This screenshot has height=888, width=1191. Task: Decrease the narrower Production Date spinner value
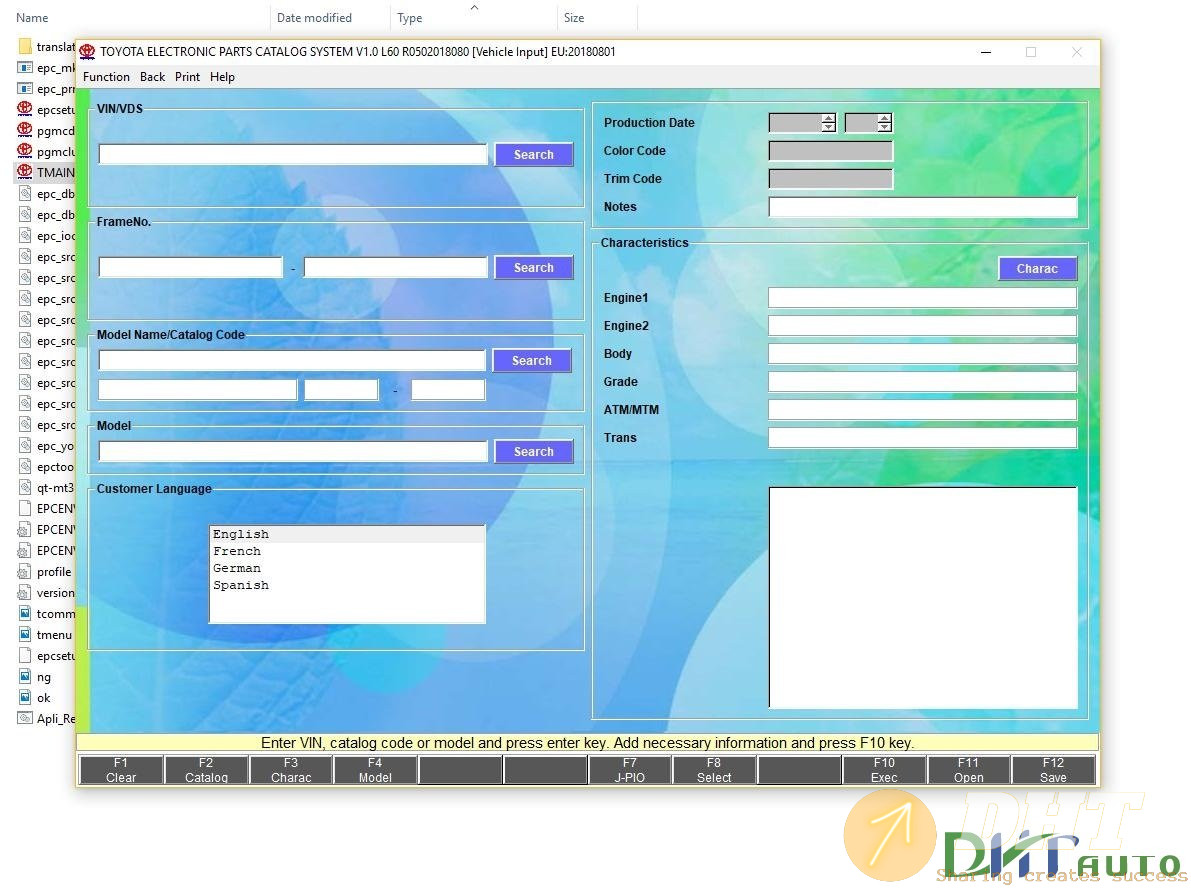[884, 127]
